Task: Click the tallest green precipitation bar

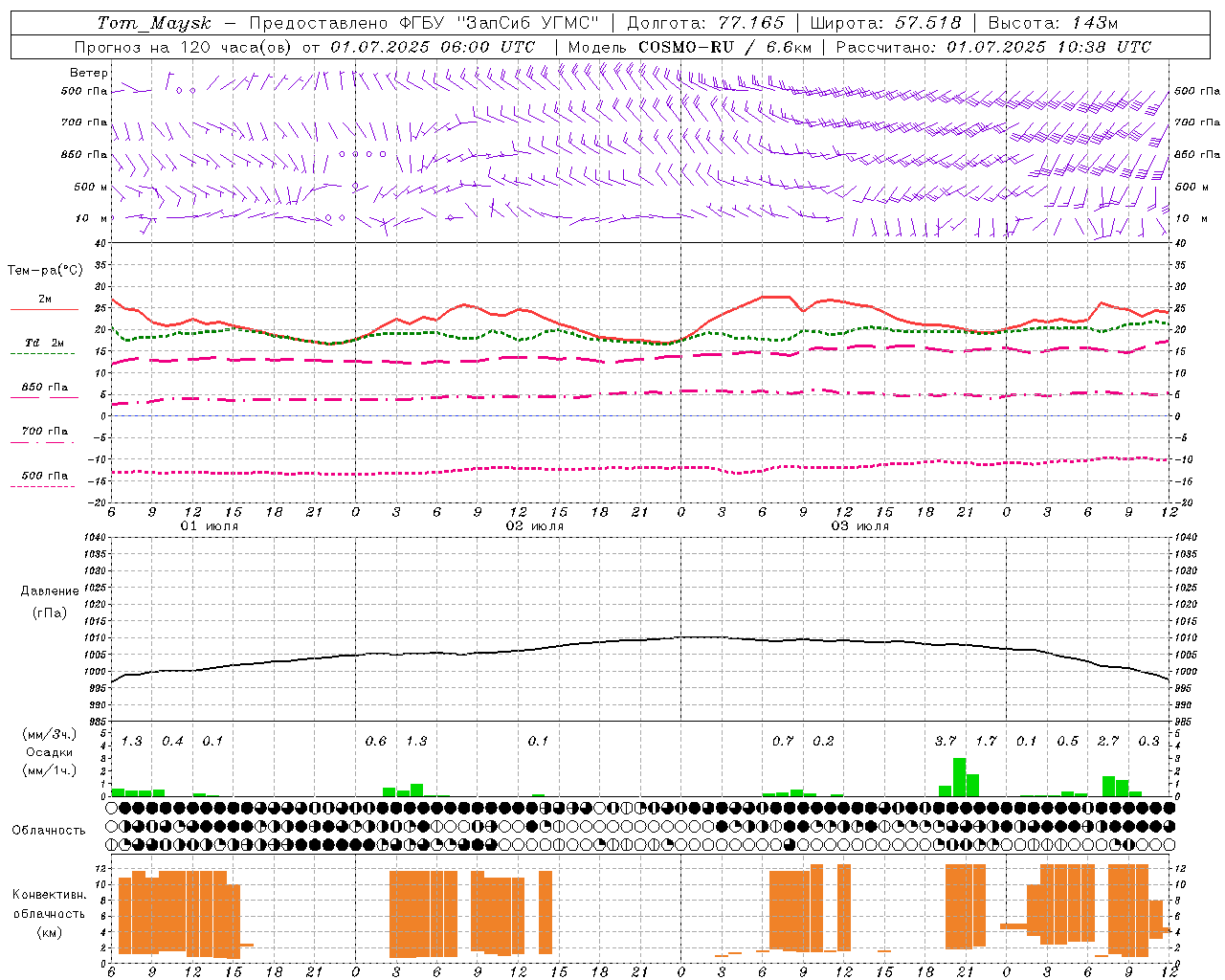Action: click(959, 777)
